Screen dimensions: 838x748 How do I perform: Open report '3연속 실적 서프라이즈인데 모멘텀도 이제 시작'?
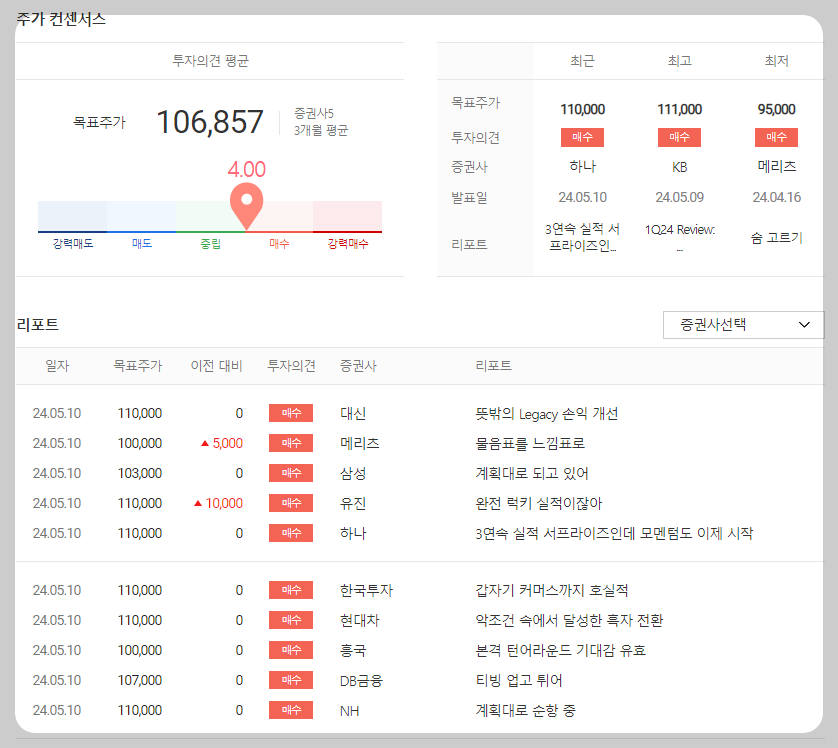click(x=614, y=533)
